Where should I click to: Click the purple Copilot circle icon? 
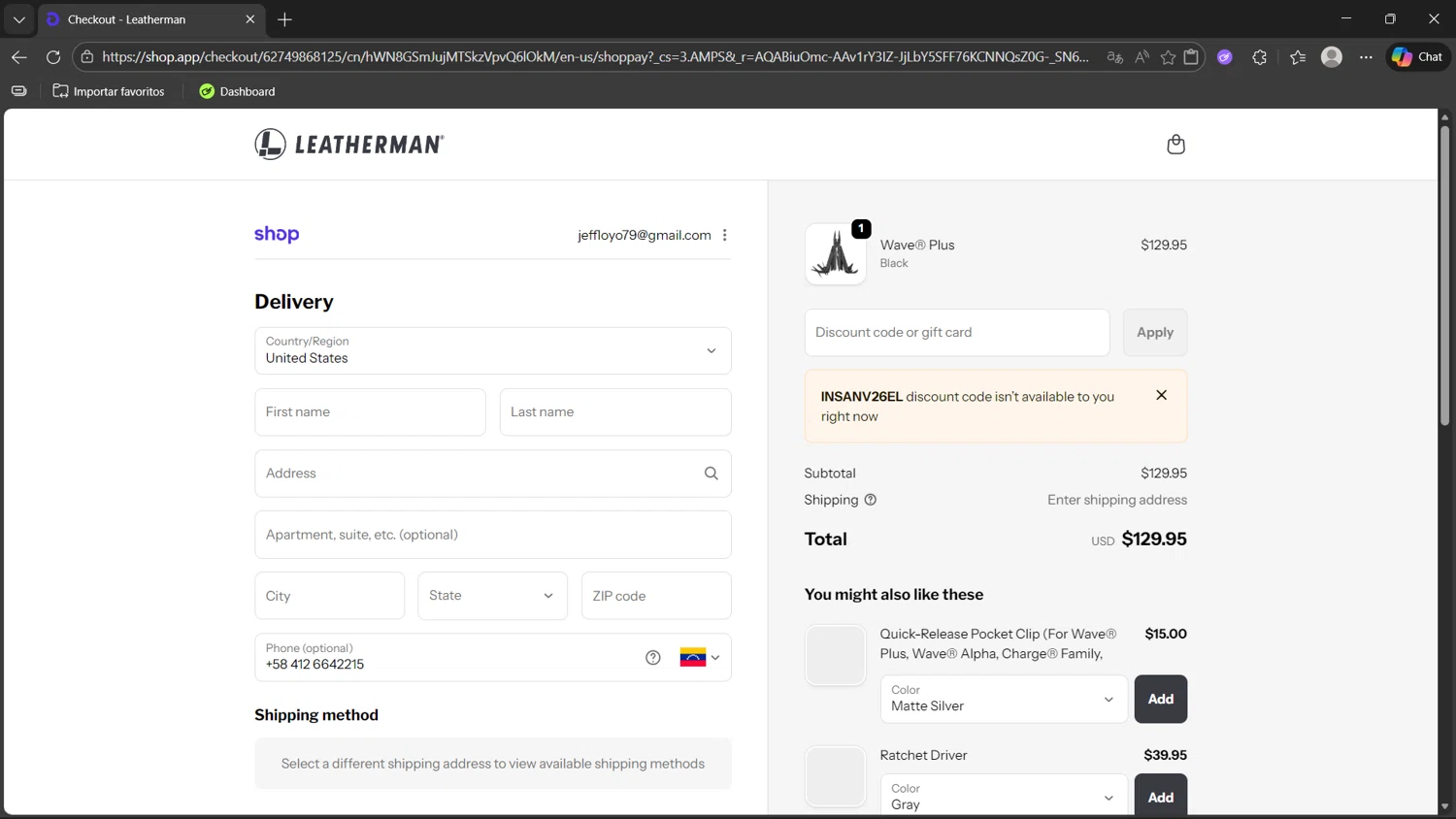click(1225, 57)
